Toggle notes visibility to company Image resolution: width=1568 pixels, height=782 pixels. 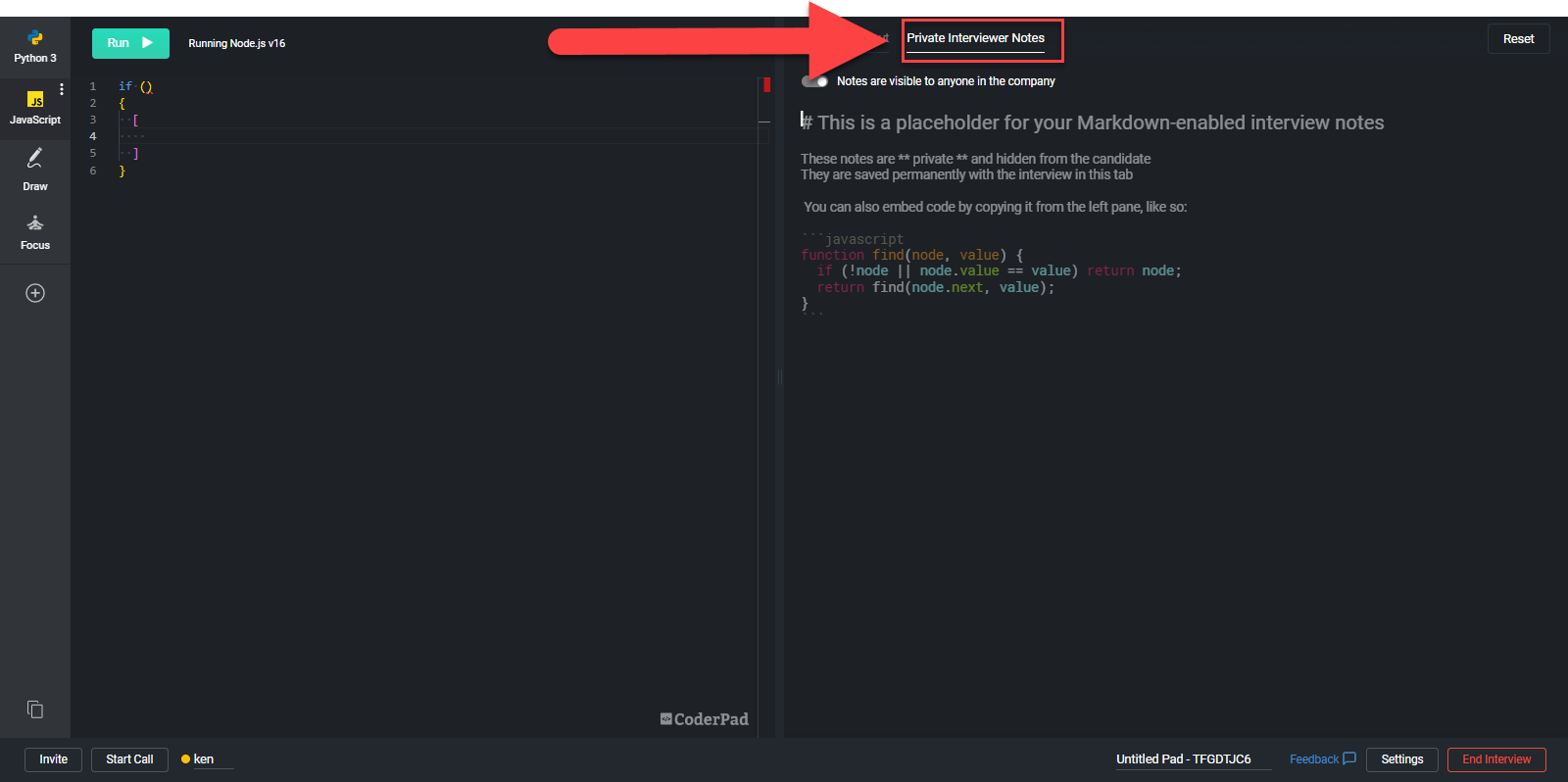pyautogui.click(x=814, y=81)
